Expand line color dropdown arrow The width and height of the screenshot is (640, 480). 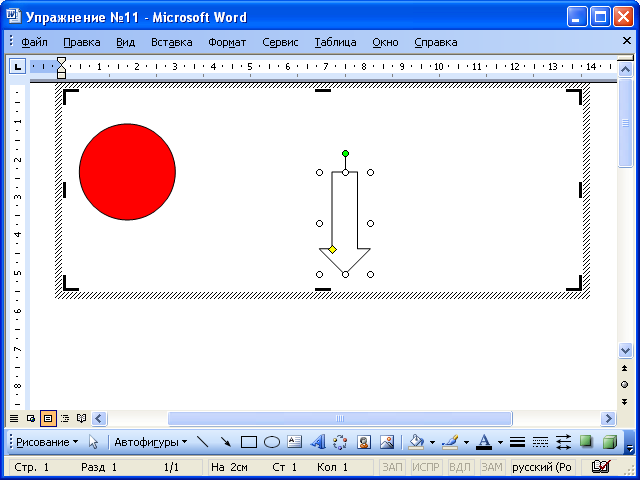tap(466, 442)
